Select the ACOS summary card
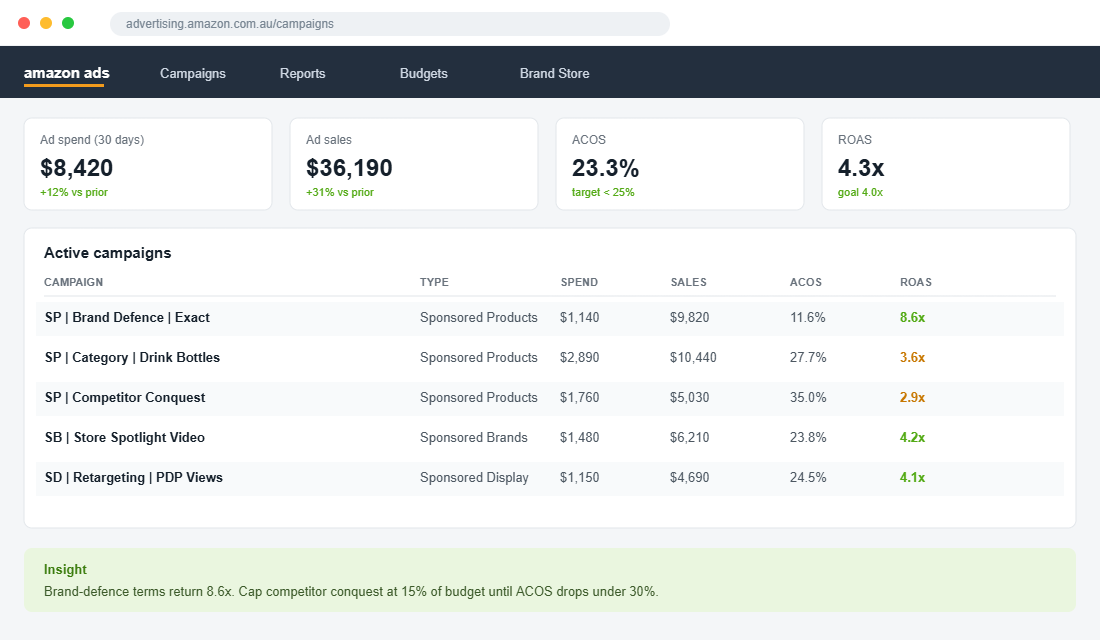The width and height of the screenshot is (1100, 640). click(x=680, y=164)
